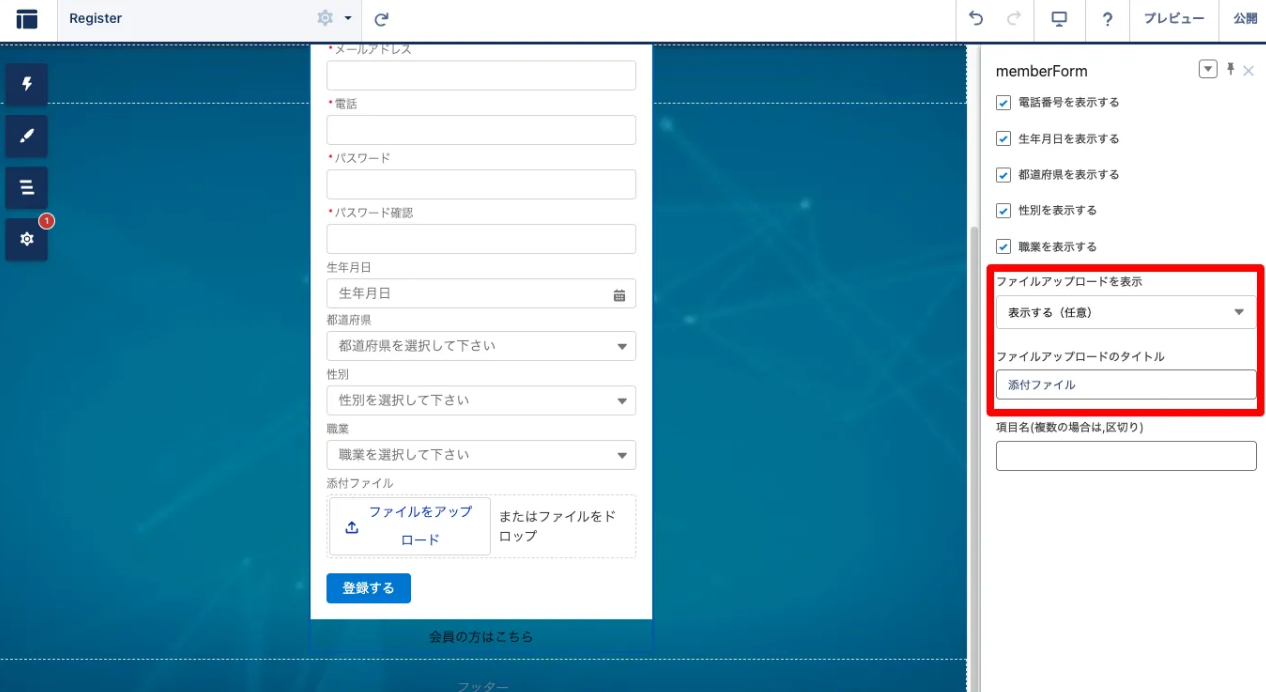Open the Page Structure panel icon
Image resolution: width=1266 pixels, height=692 pixels.
click(27, 188)
